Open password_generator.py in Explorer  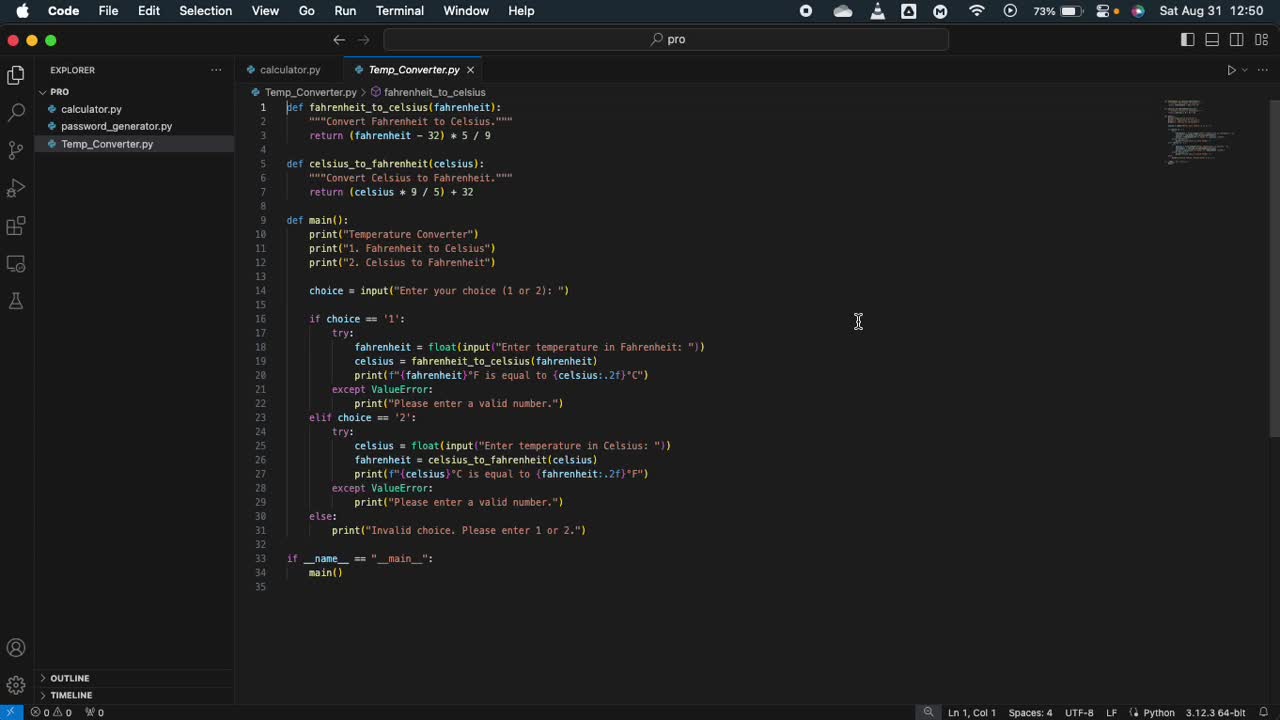[x=116, y=126]
